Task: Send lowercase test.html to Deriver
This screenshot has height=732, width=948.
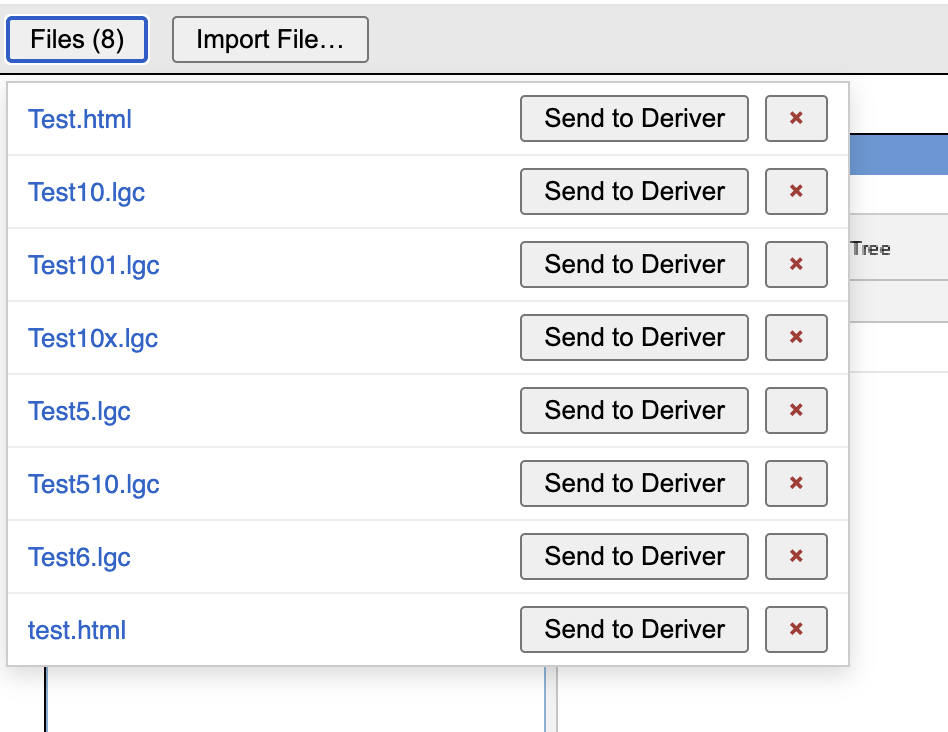Action: point(634,630)
